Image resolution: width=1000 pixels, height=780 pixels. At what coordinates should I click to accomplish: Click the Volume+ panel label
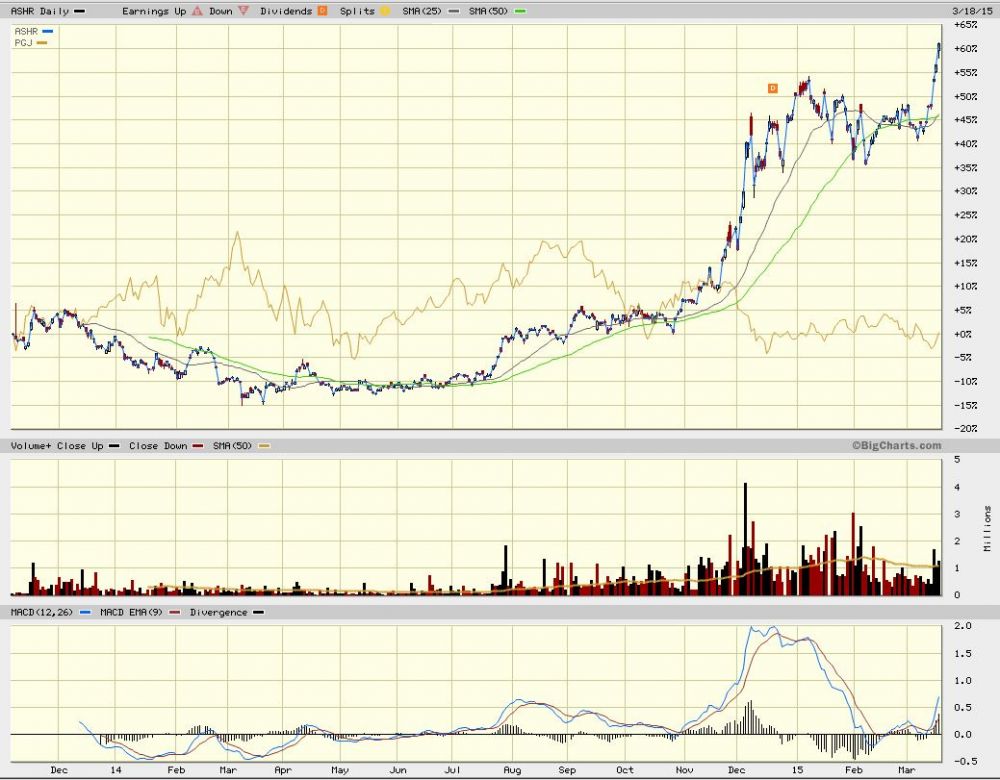[28, 446]
